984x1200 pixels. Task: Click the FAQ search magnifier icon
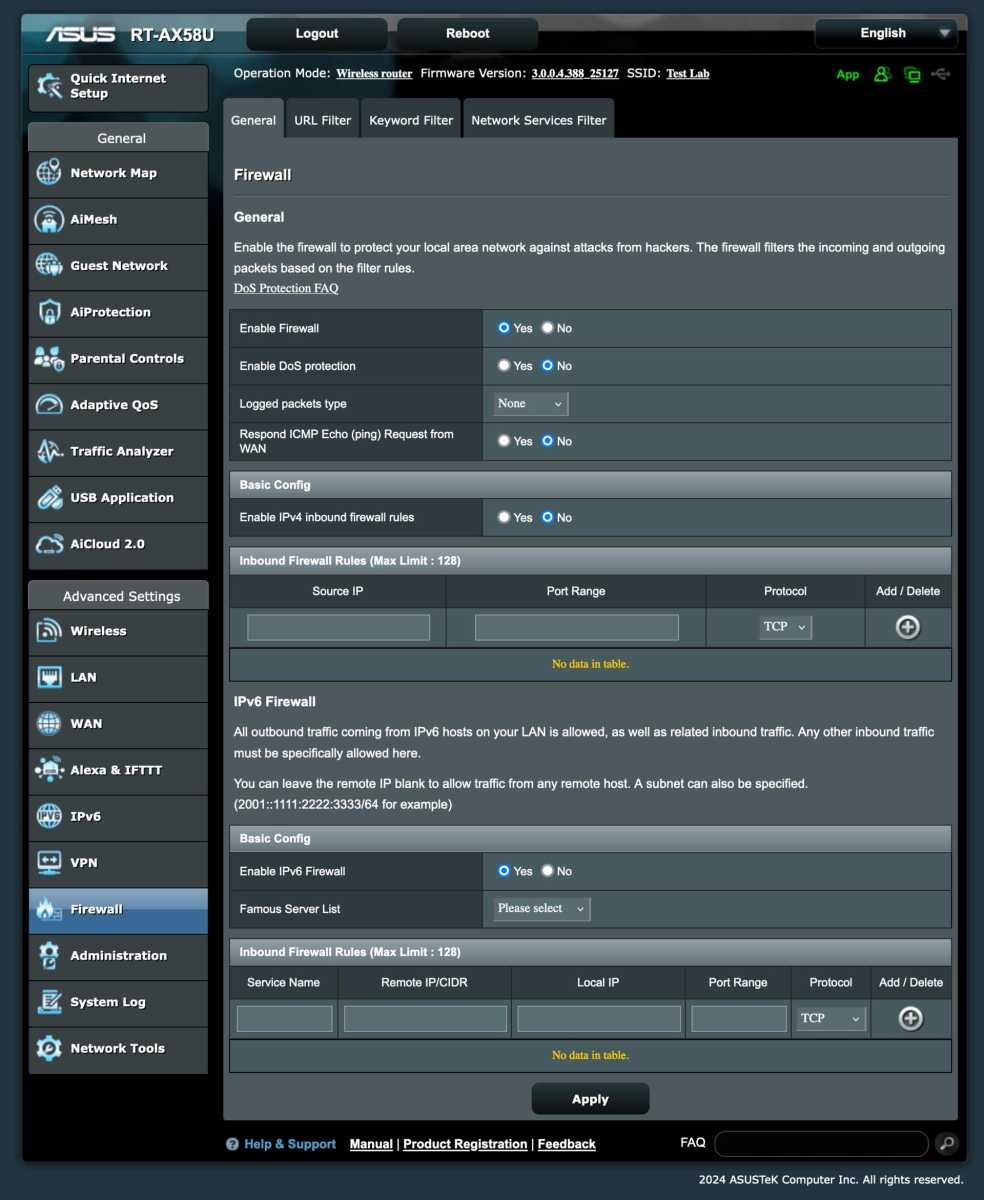946,1144
